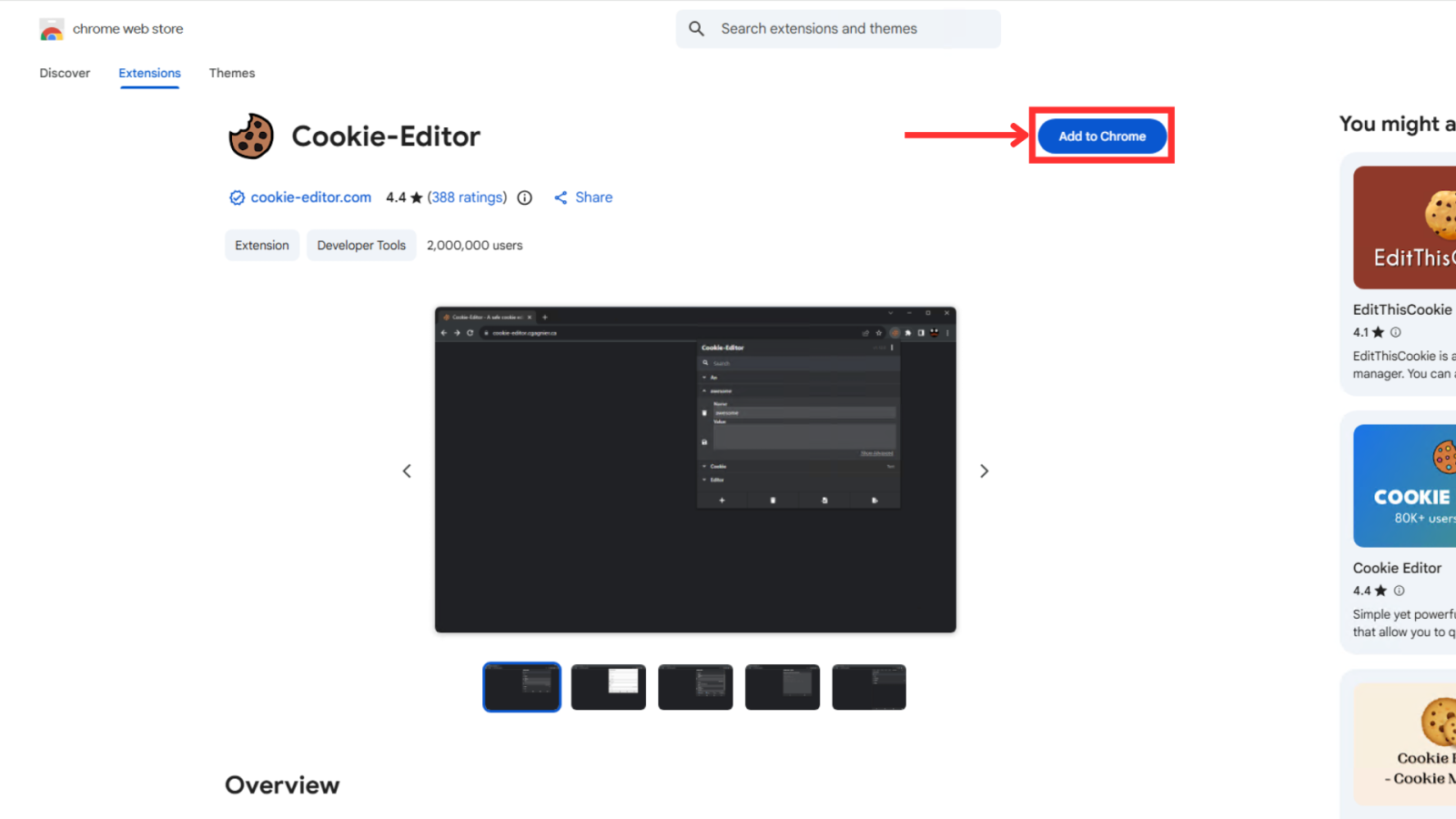Switch to the Themes tab
The width and height of the screenshot is (1456, 819).
click(x=232, y=73)
